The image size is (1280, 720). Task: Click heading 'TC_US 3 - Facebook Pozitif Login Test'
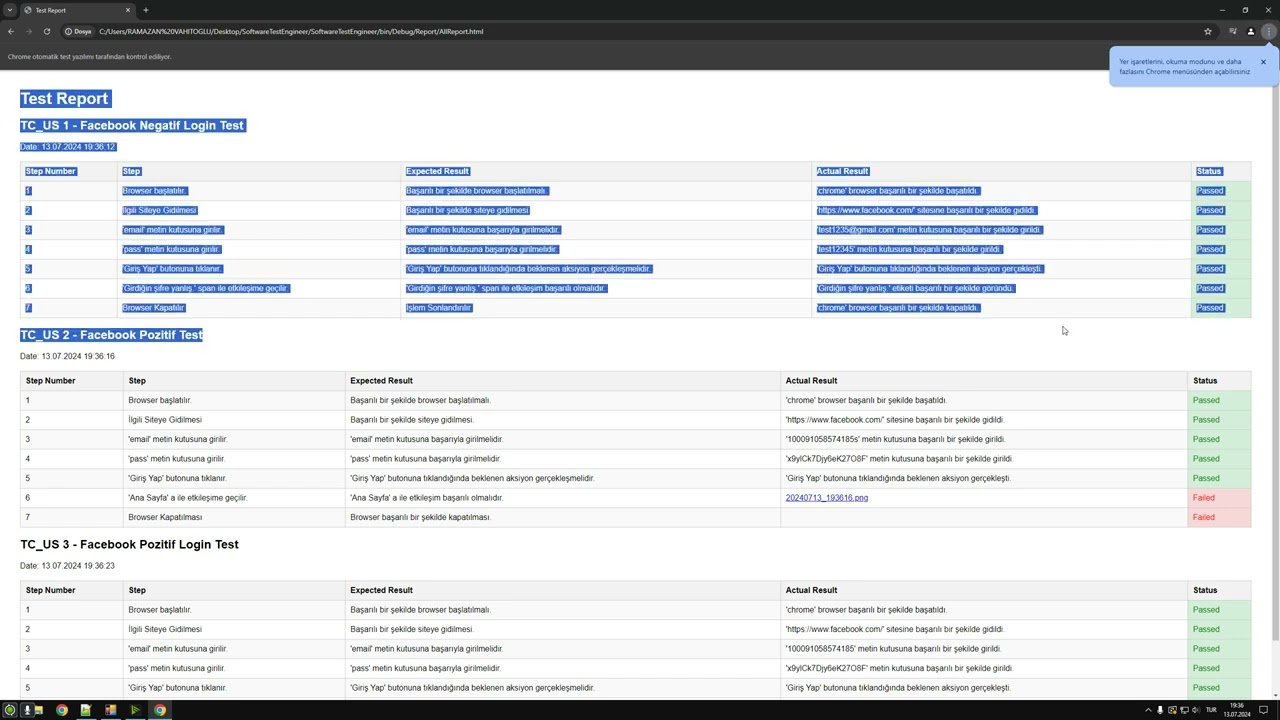129,545
